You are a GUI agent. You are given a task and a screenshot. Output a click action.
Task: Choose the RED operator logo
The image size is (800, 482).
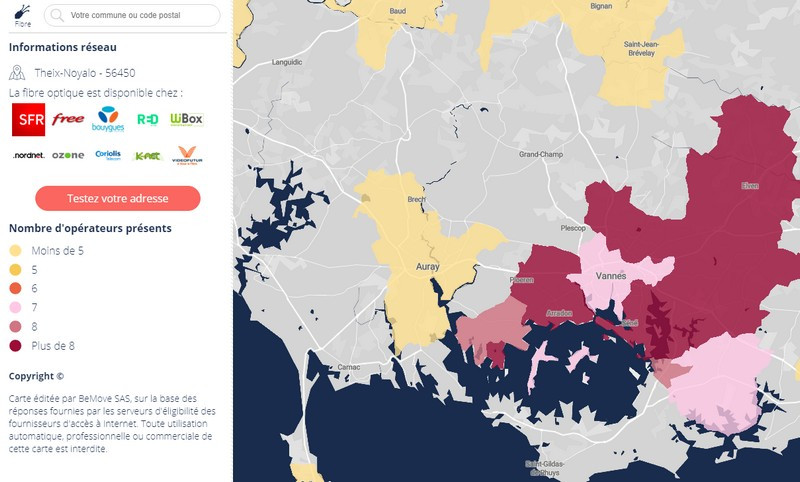[x=147, y=119]
